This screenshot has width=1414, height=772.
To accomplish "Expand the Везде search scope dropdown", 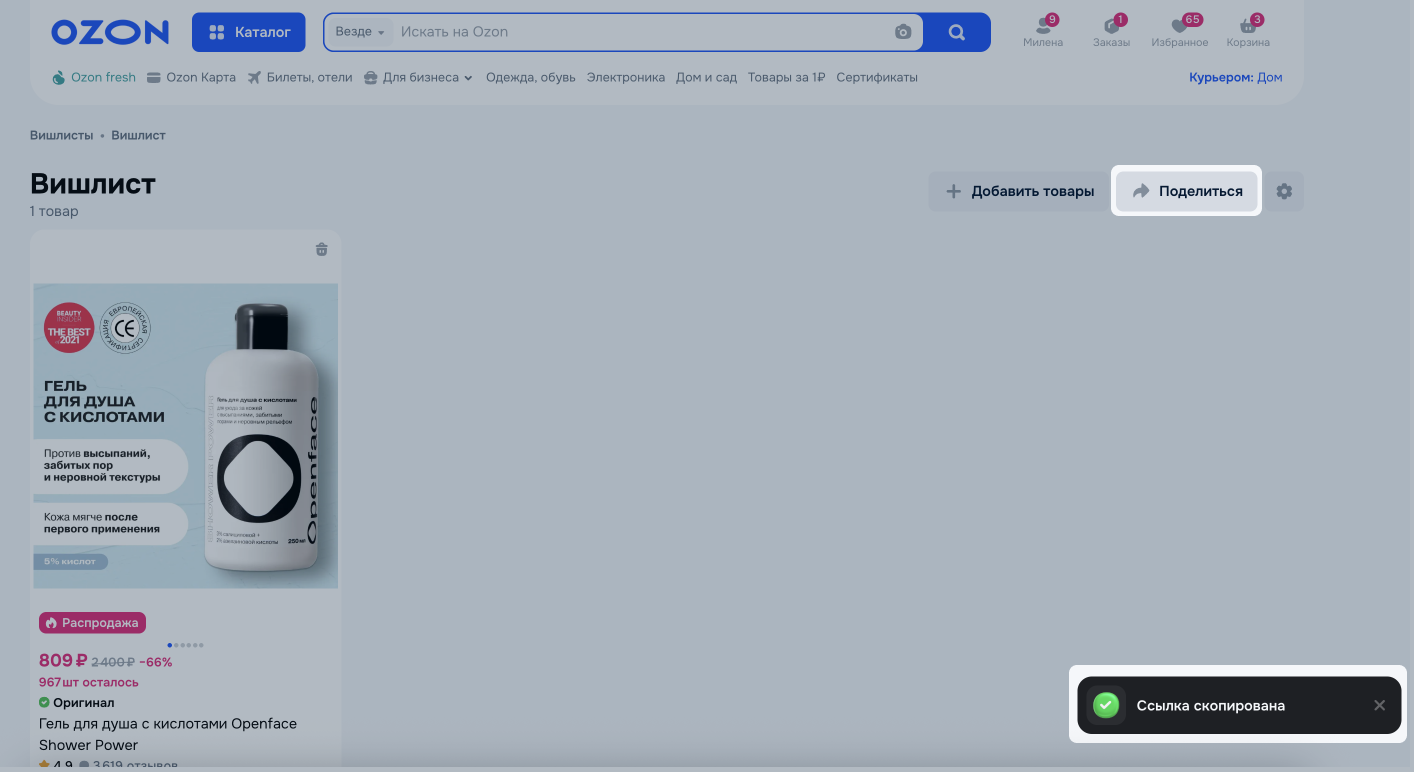I will [360, 32].
